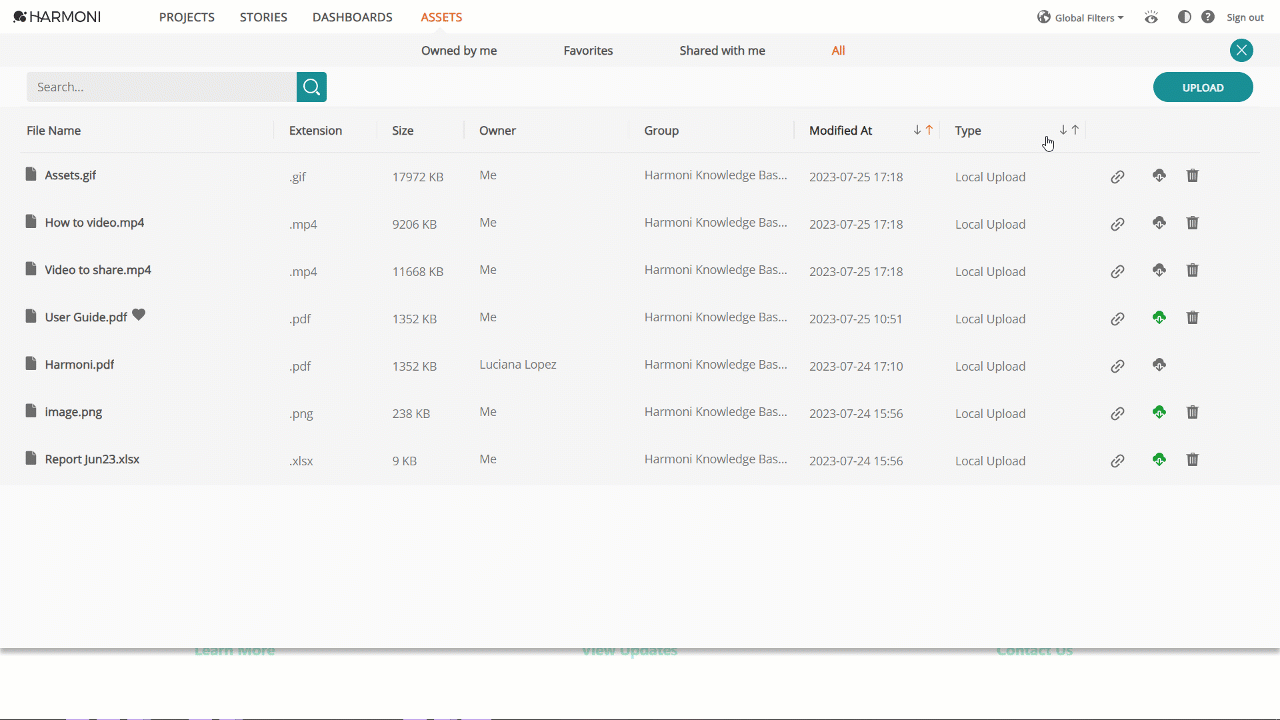
Task: Copy link for Assets.gif
Action: (1118, 177)
